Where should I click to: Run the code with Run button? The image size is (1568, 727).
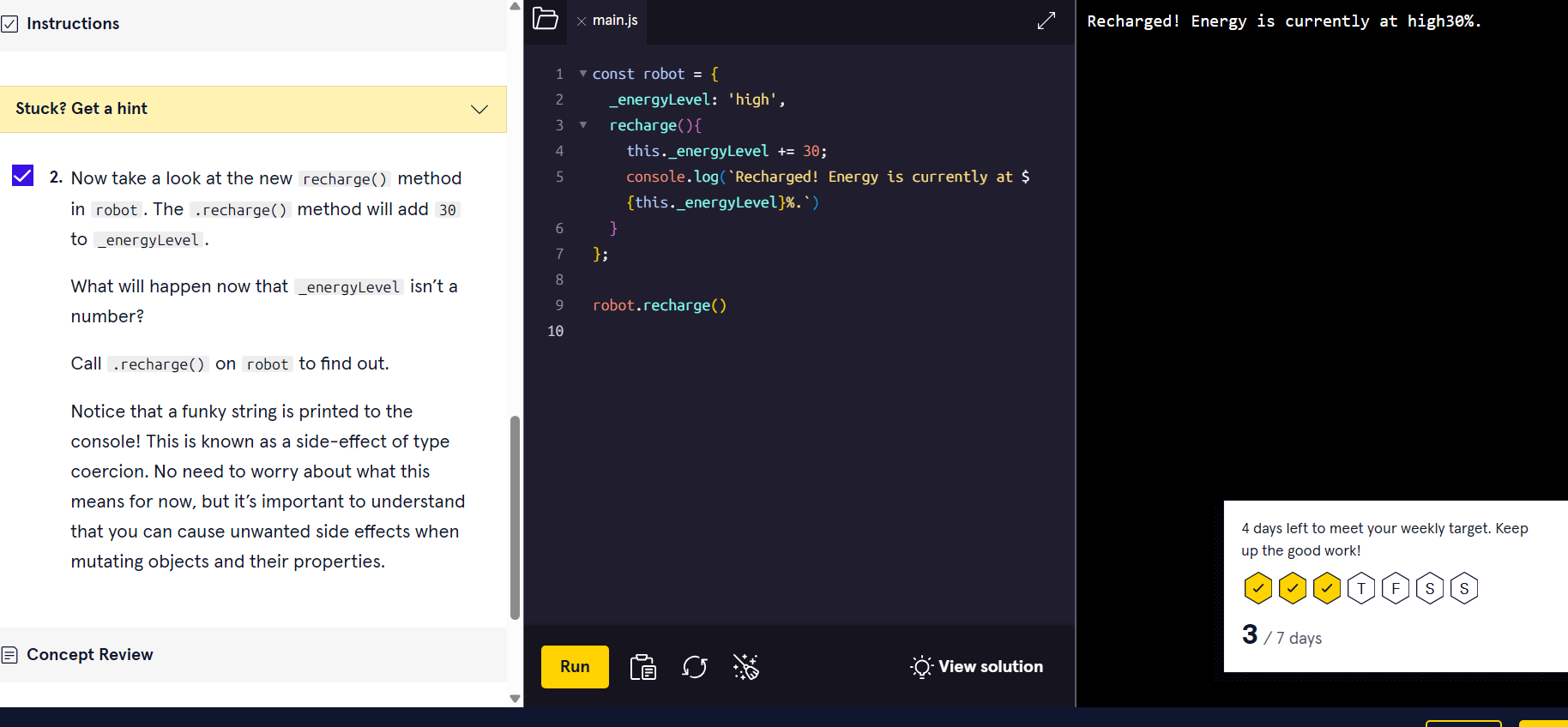(575, 667)
